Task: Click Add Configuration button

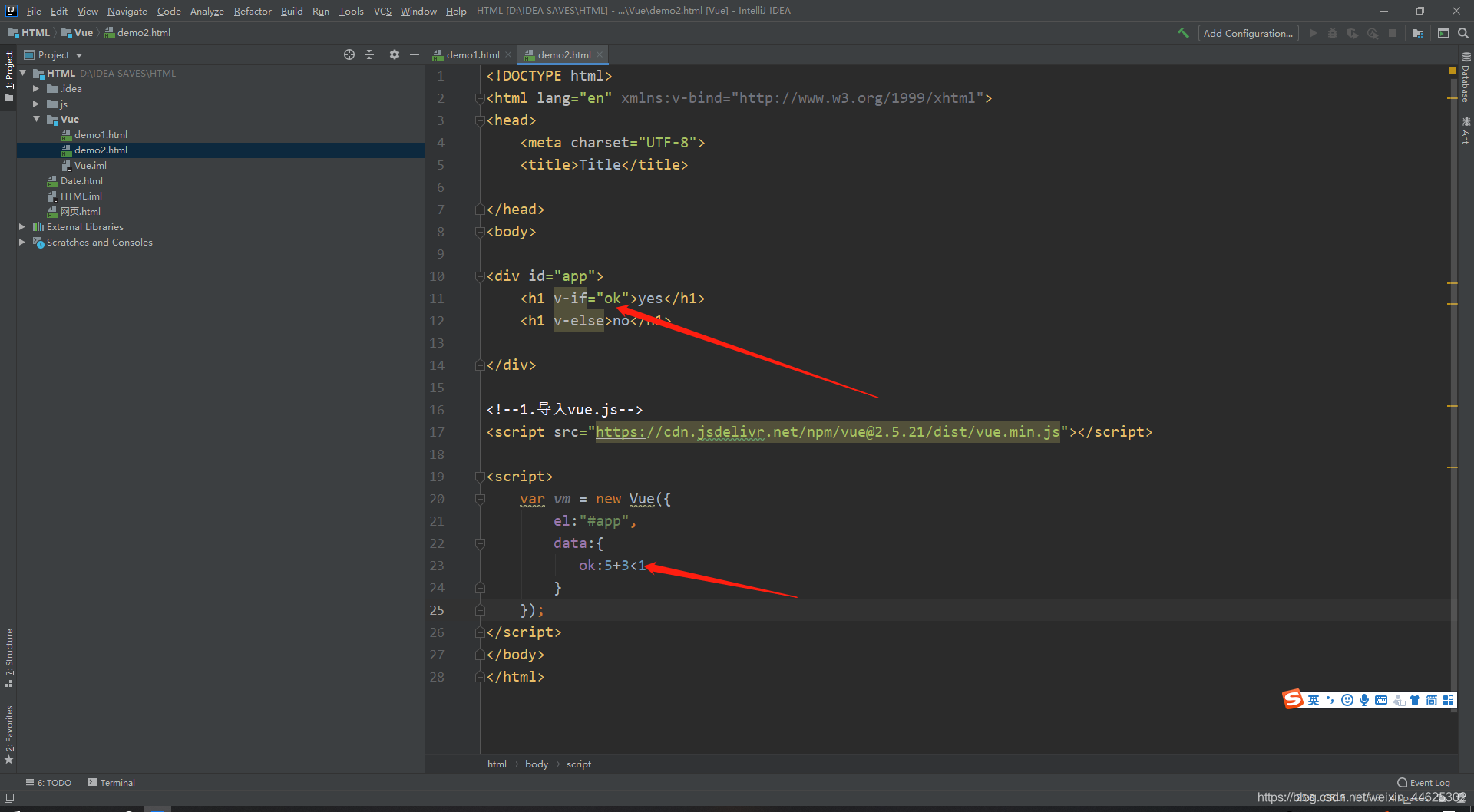Action: [x=1248, y=33]
